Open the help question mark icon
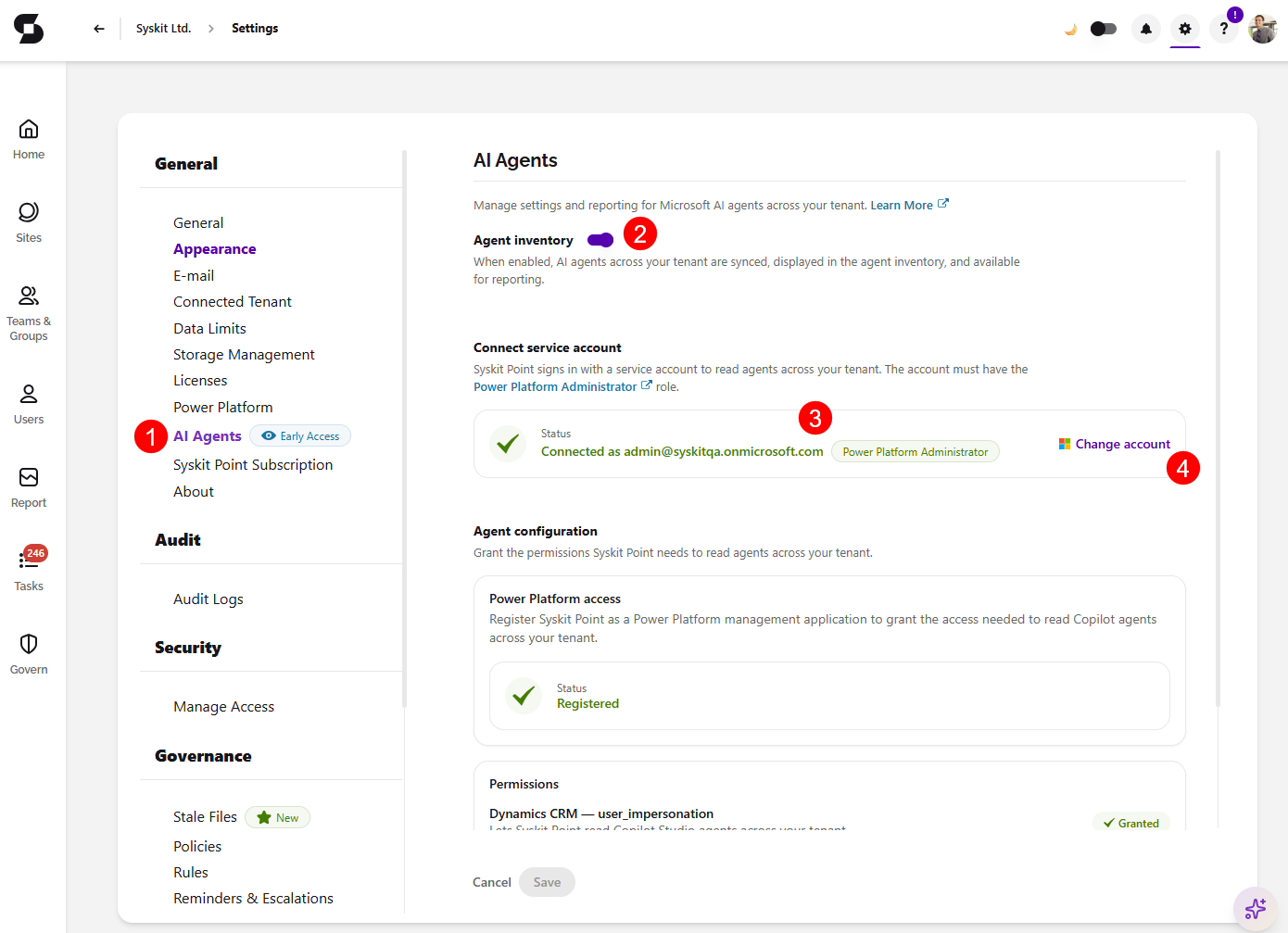This screenshot has width=1288, height=933. click(x=1224, y=29)
